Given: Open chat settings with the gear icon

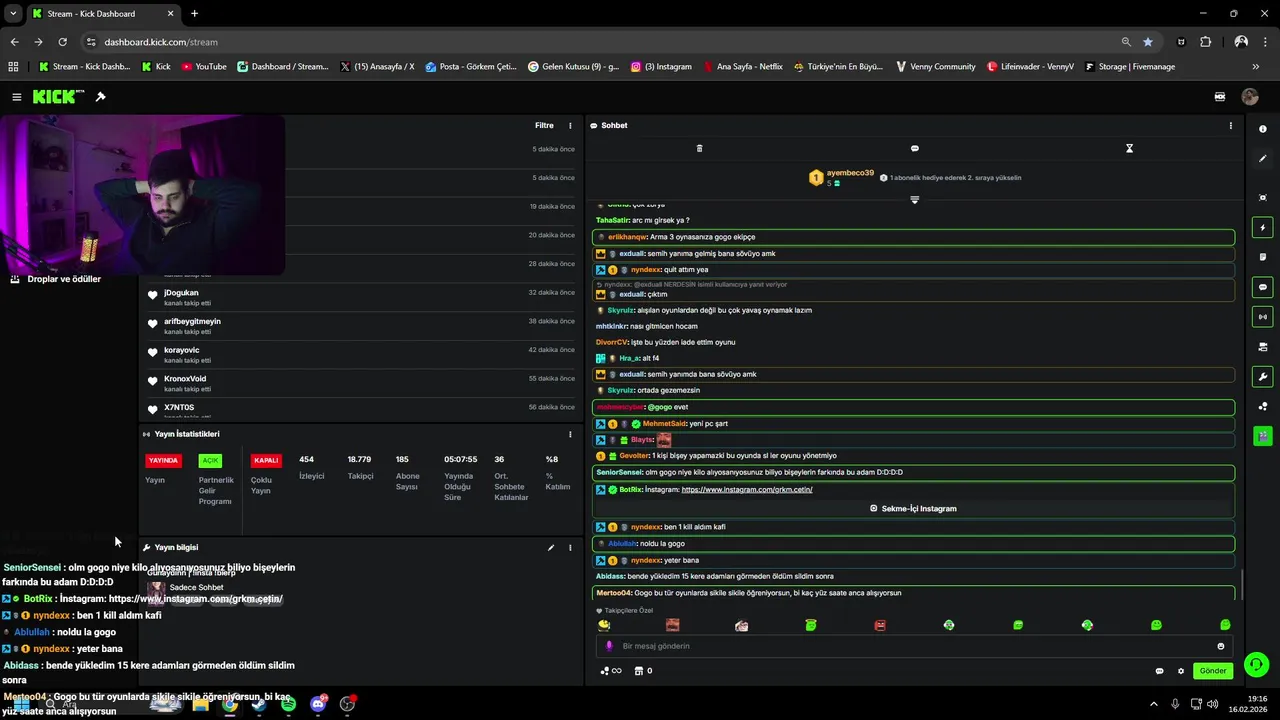Looking at the screenshot, I should [x=1181, y=671].
